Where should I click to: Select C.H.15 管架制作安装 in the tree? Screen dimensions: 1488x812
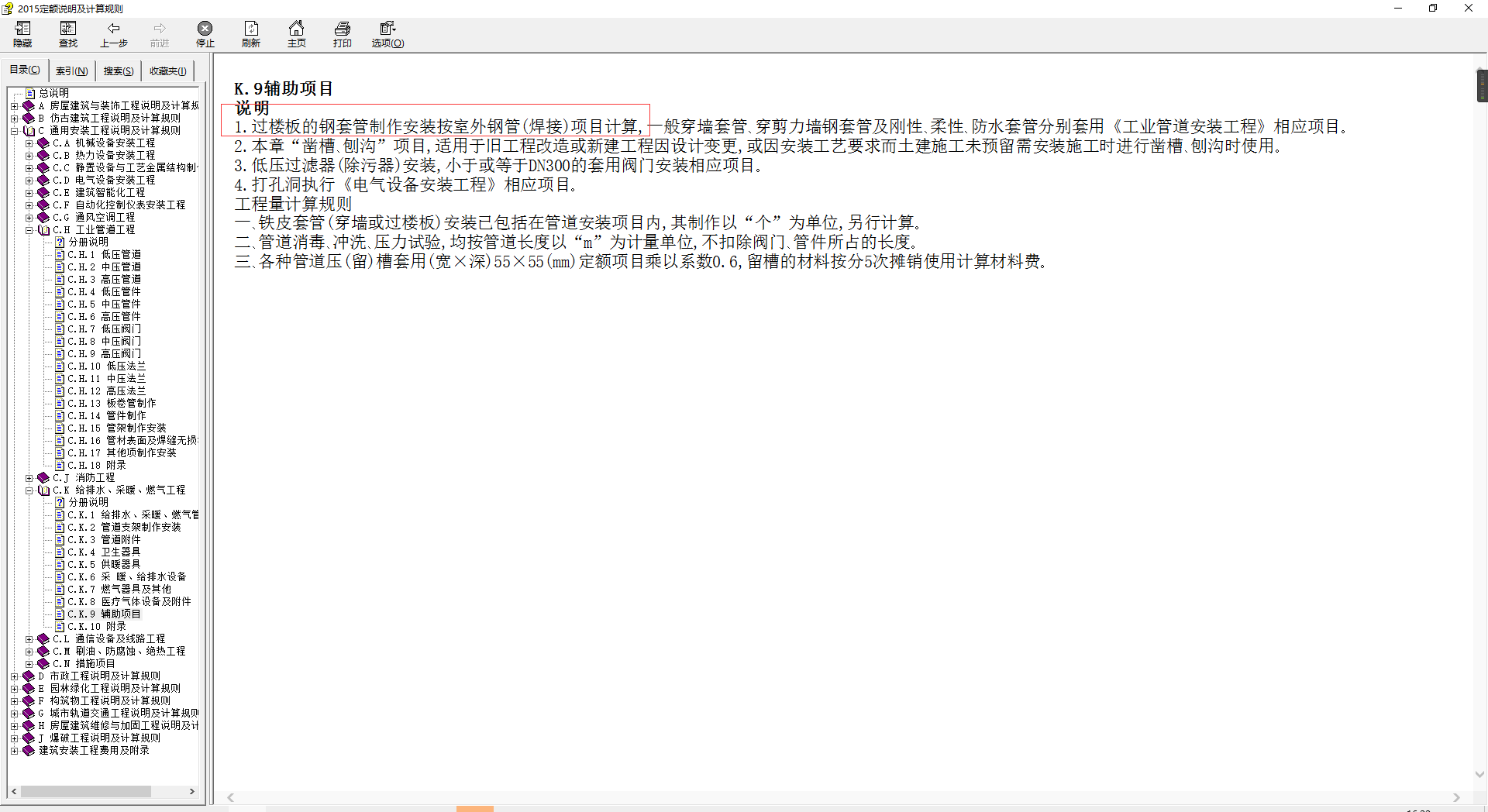tap(116, 428)
